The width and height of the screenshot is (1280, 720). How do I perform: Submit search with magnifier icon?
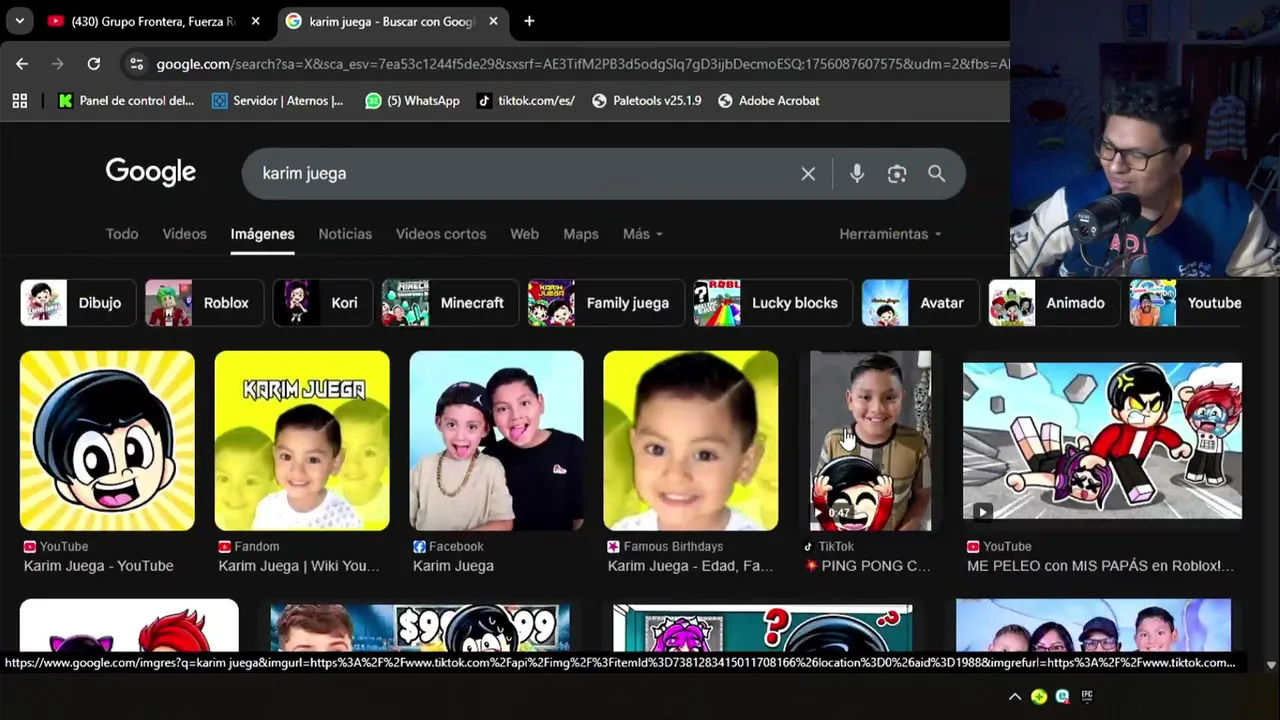[936, 173]
